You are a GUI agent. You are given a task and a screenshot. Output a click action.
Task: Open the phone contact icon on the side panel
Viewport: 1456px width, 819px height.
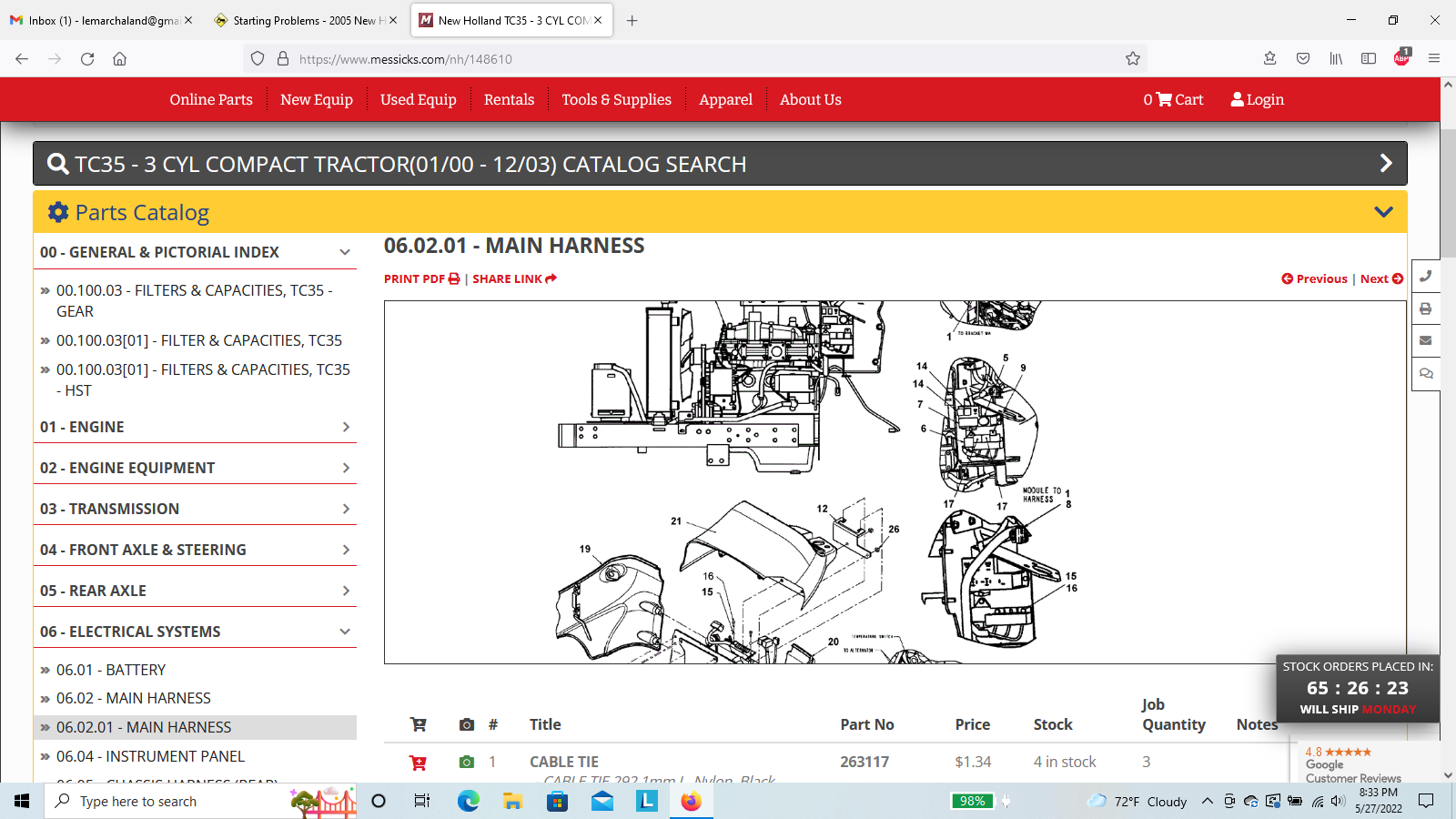coord(1426,277)
